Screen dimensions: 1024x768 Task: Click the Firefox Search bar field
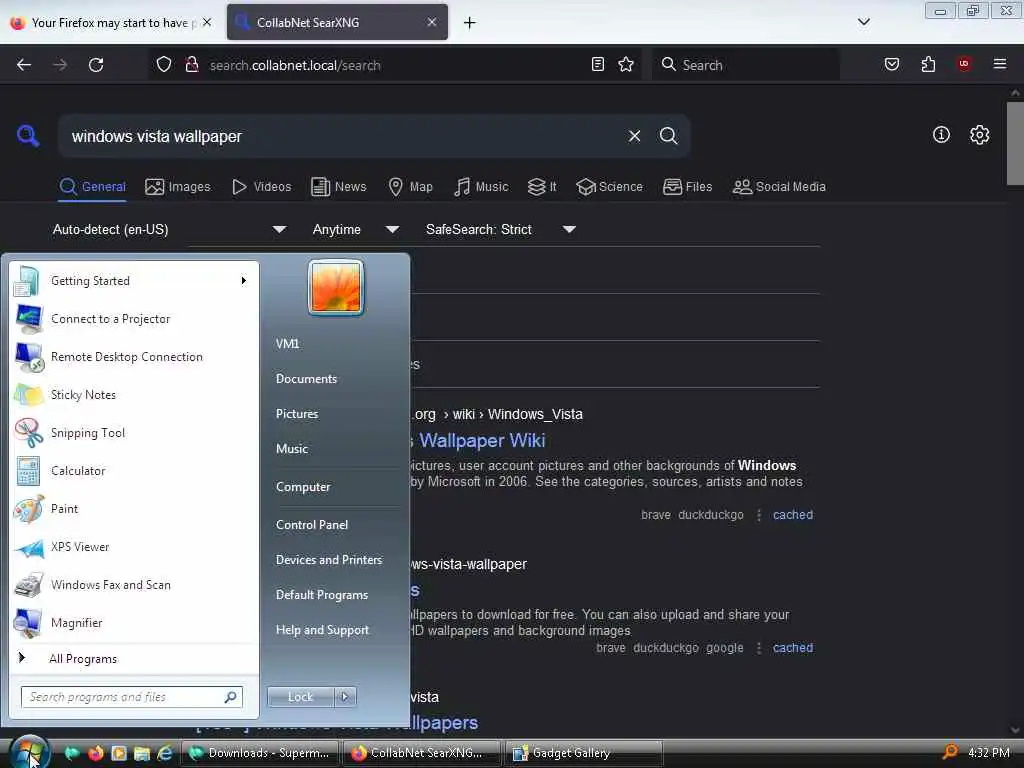[745, 65]
